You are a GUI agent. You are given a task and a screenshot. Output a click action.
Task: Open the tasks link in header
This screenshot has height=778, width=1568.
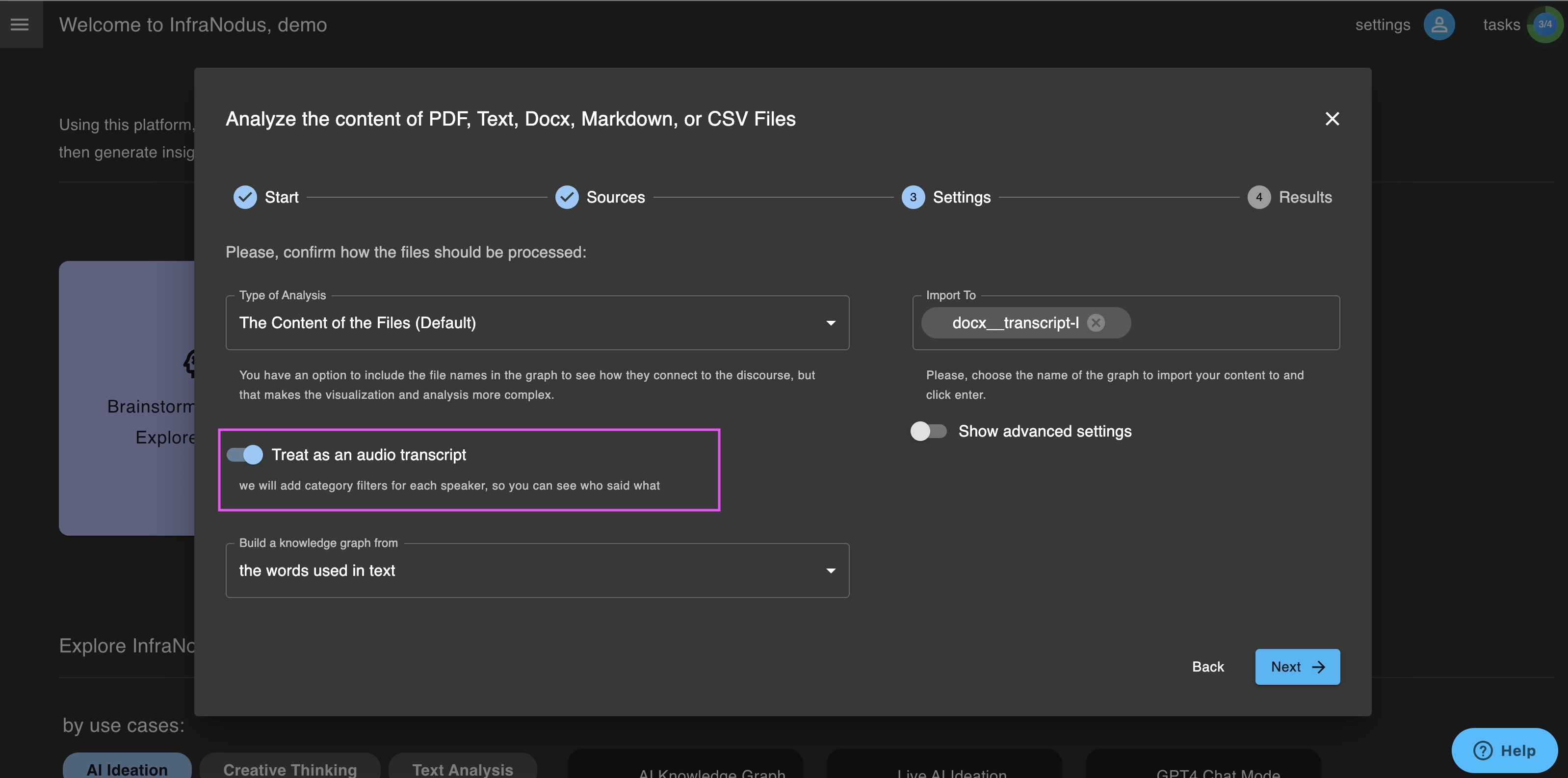point(1501,25)
